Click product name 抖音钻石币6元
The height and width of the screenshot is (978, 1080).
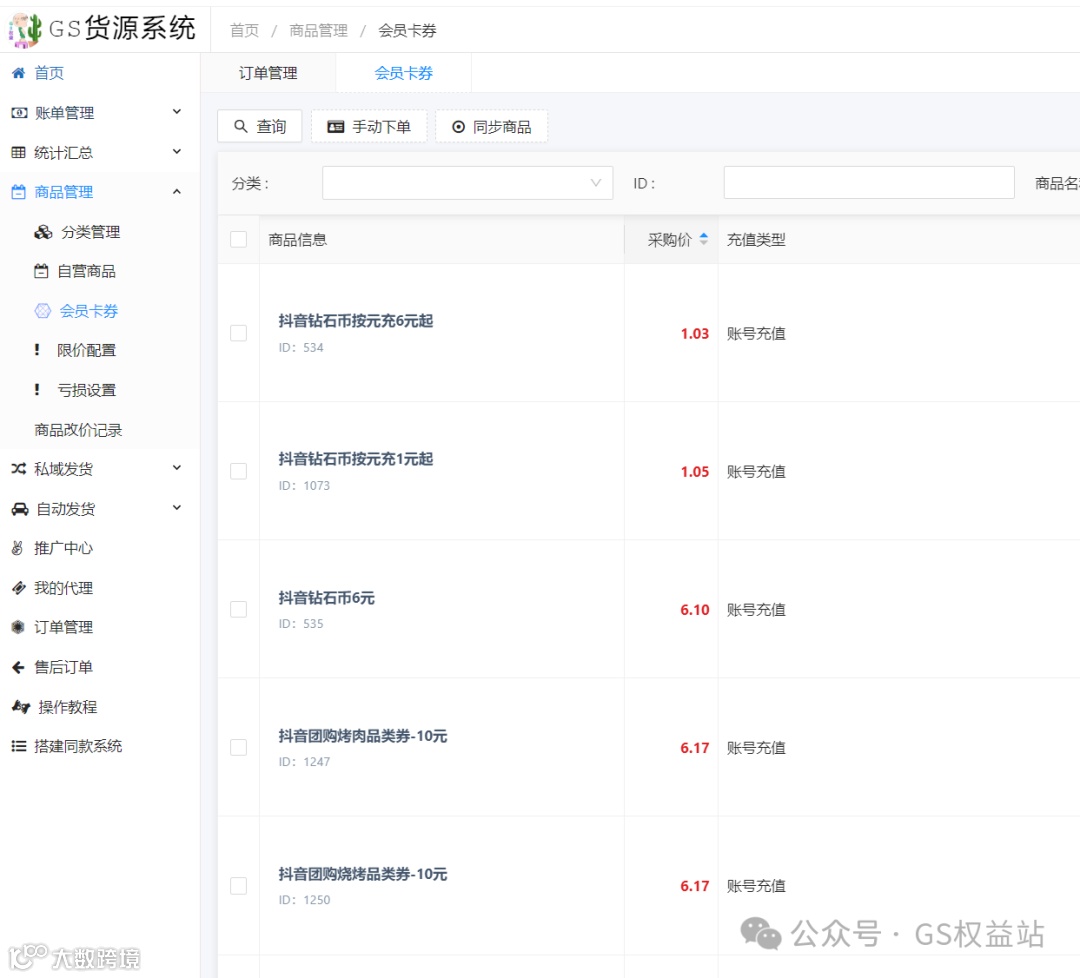pos(326,598)
